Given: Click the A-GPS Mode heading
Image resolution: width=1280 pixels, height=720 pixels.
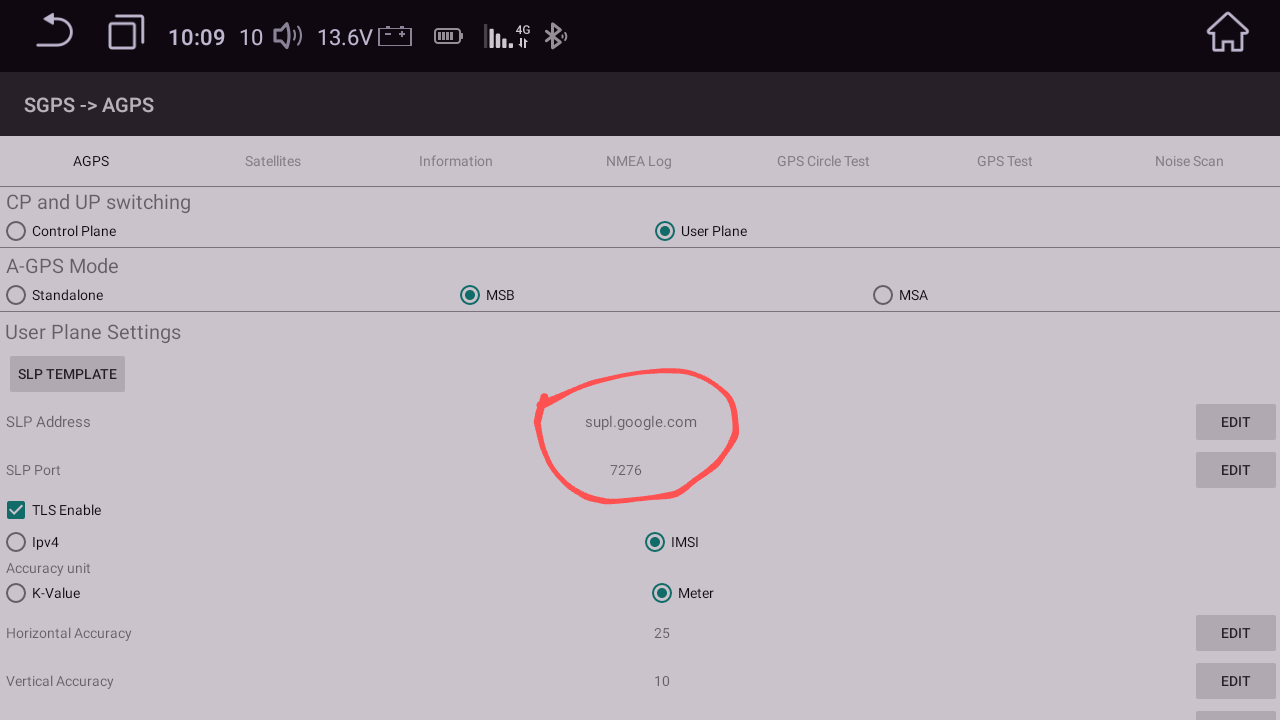Looking at the screenshot, I should point(62,266).
